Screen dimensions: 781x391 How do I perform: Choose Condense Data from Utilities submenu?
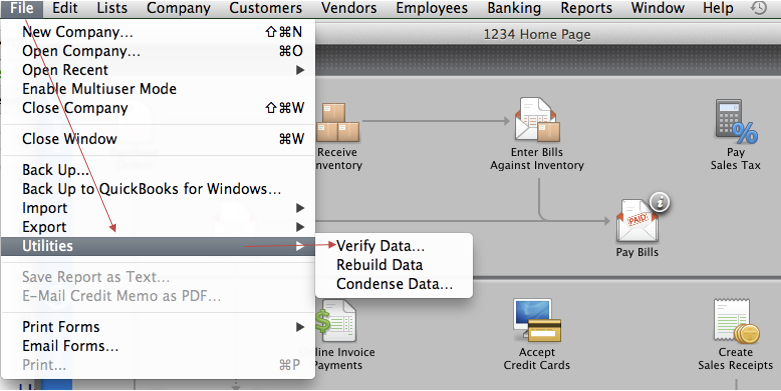click(x=394, y=283)
